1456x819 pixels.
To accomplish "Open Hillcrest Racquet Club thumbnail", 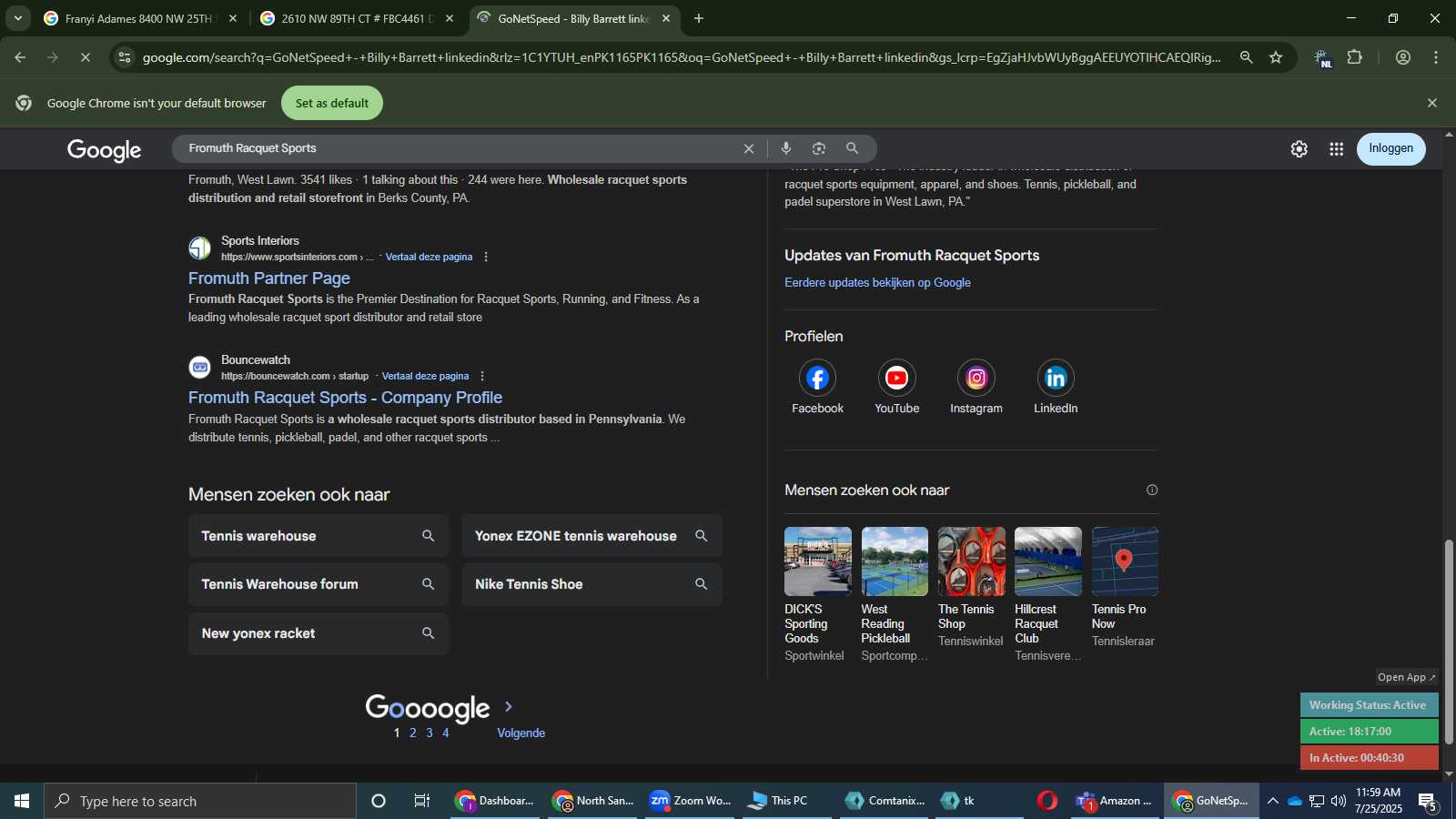I will pyautogui.click(x=1048, y=561).
